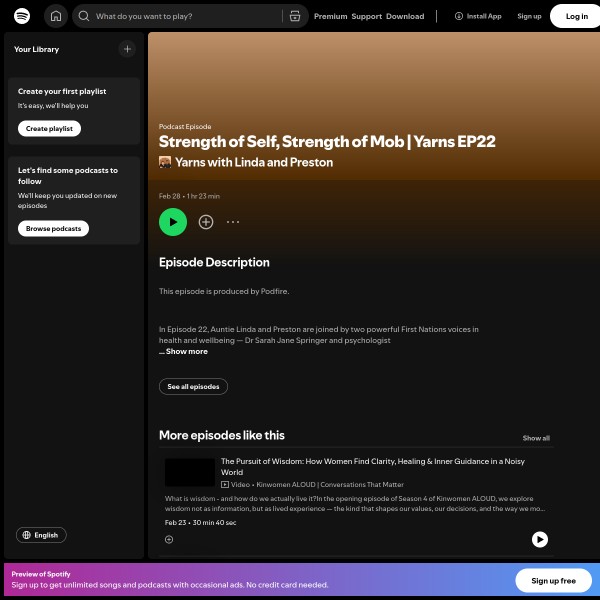
Task: Save The Pursuit of Wisdom episode with plus icon
Action: [x=169, y=539]
